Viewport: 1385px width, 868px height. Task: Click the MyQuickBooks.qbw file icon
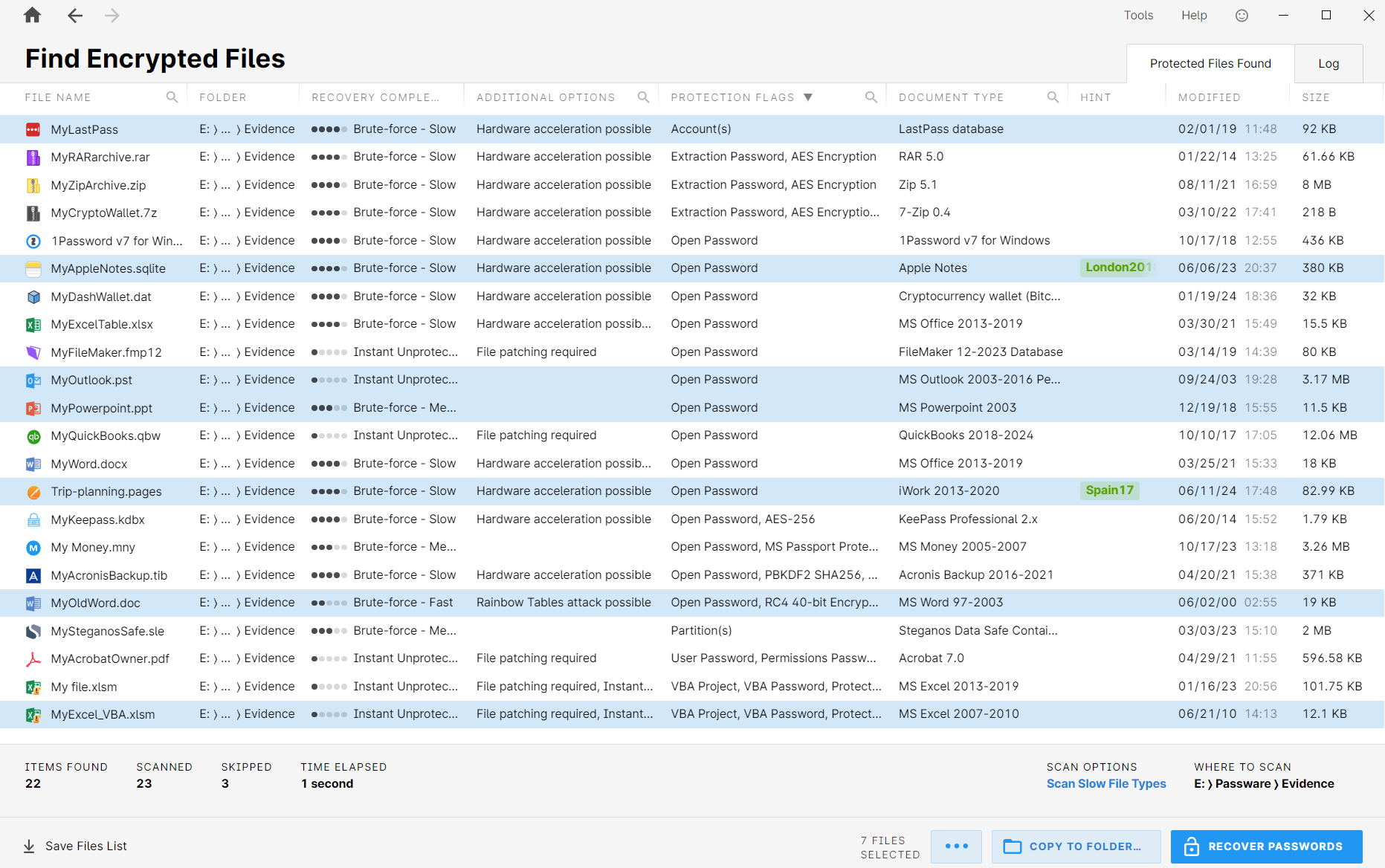pos(33,436)
